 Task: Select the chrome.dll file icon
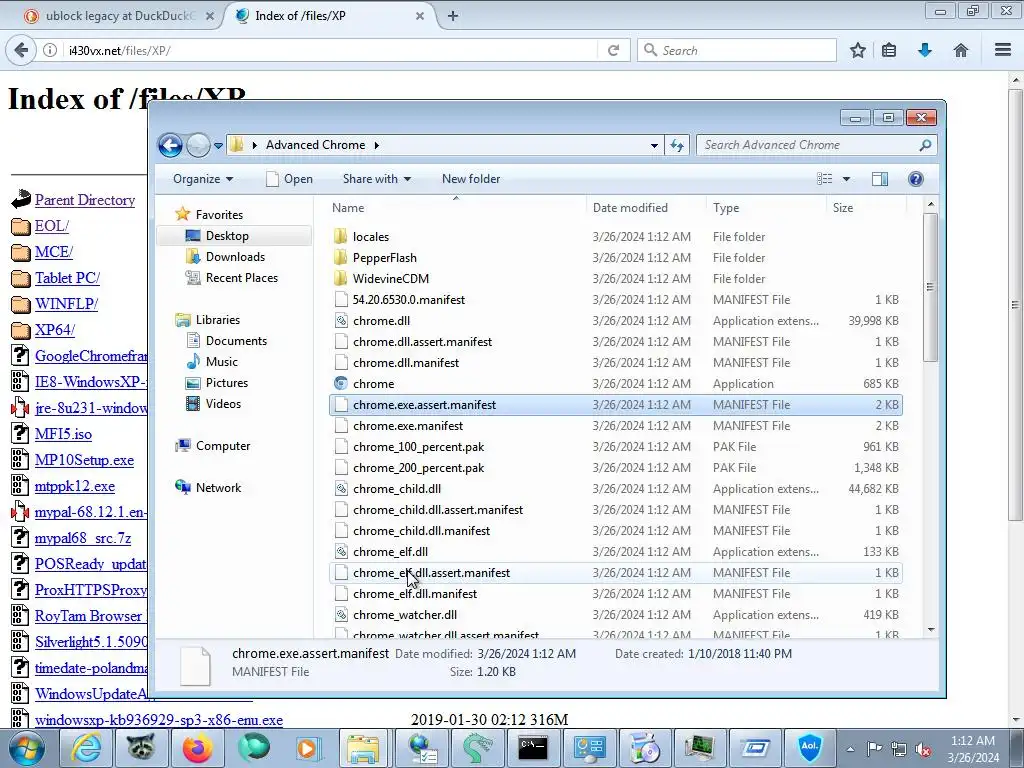[340, 321]
